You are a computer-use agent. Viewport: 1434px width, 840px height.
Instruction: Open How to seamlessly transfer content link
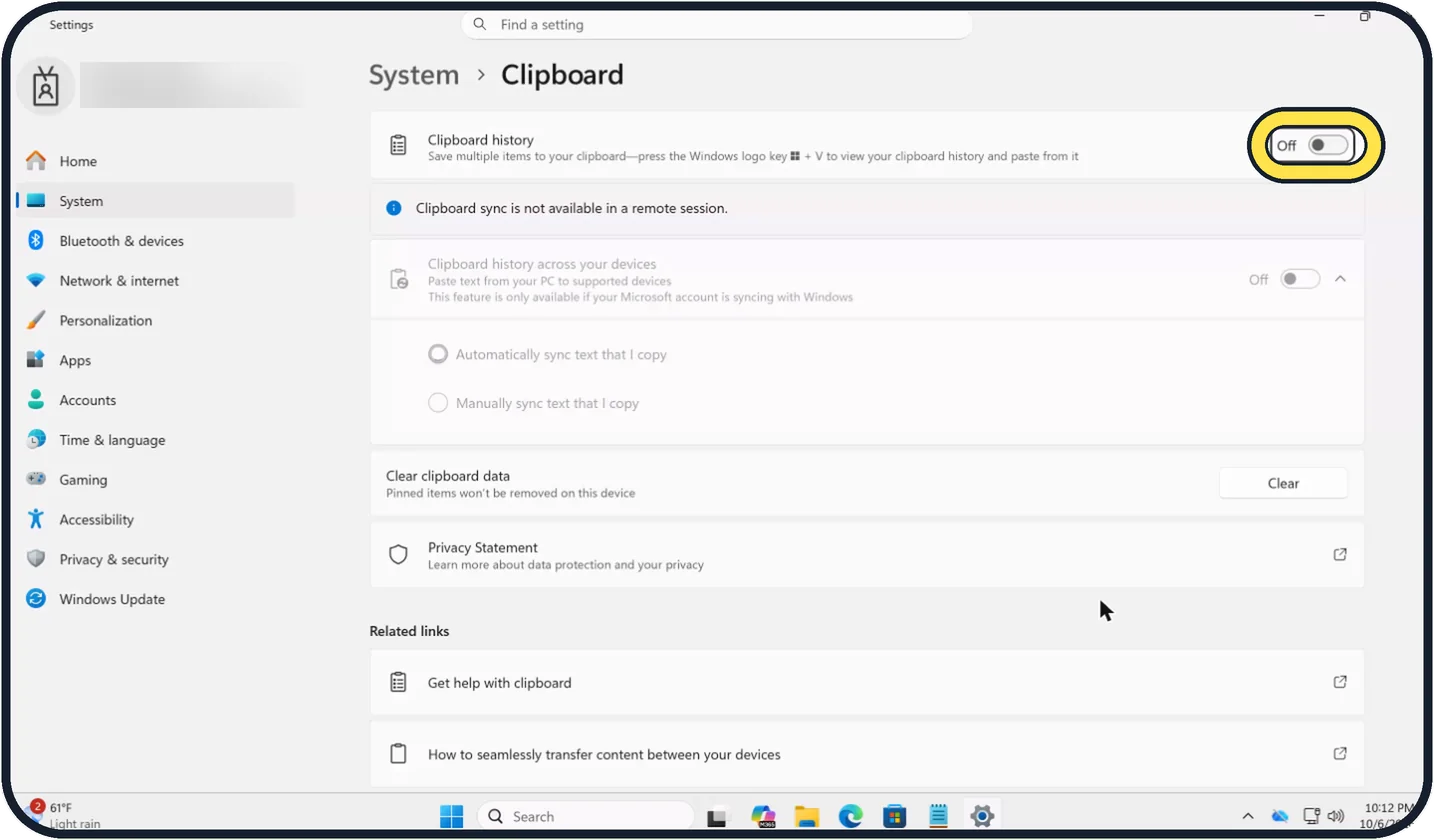(867, 754)
